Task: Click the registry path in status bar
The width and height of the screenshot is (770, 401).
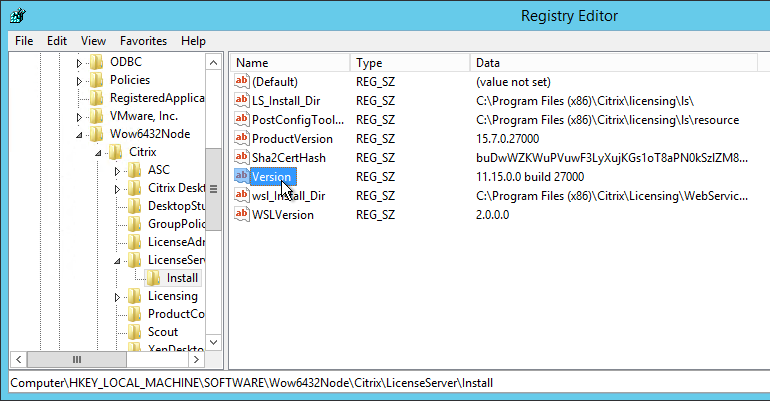Action: pyautogui.click(x=251, y=383)
